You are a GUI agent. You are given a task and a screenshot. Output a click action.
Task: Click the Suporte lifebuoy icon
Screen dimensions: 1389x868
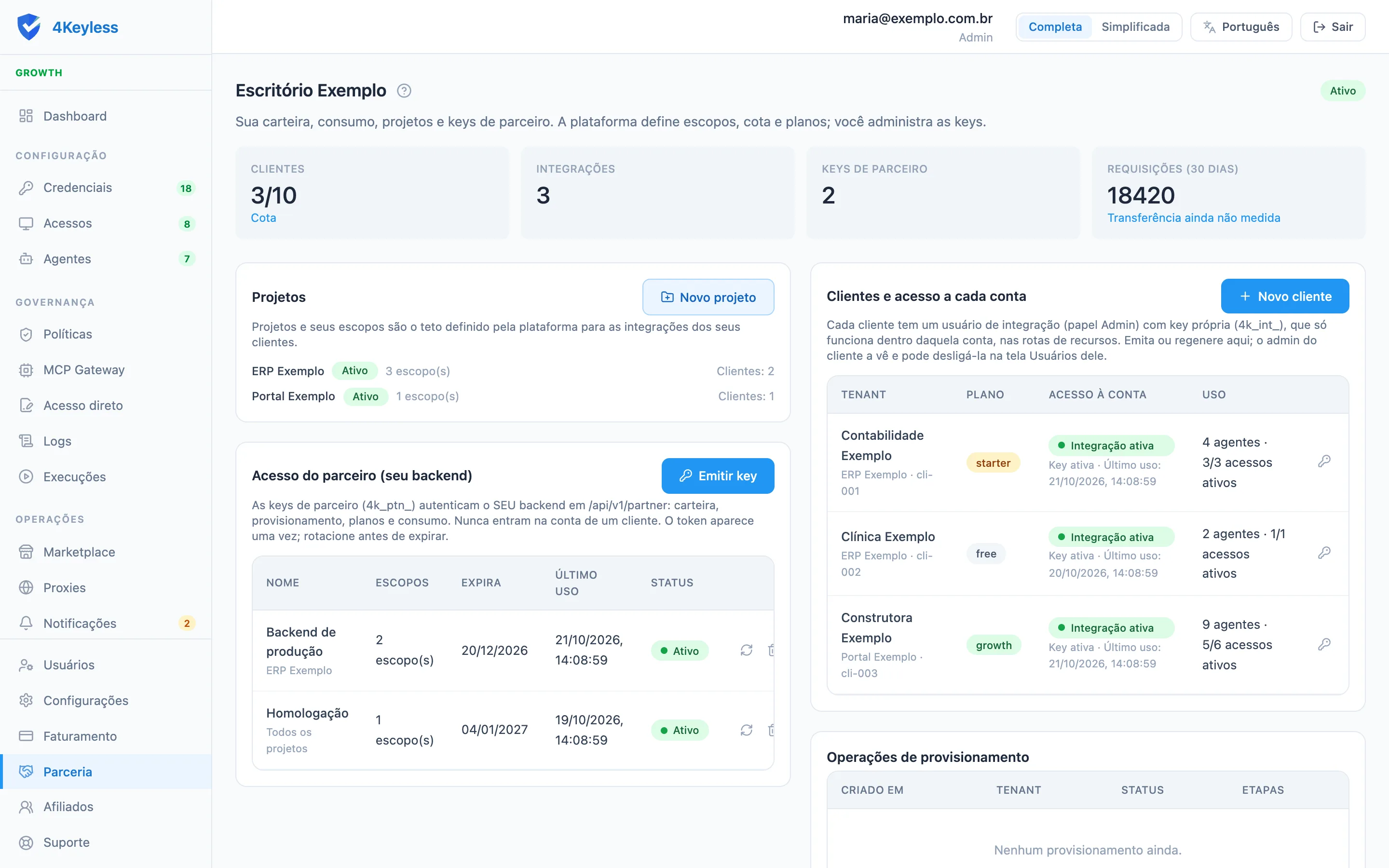point(26,842)
